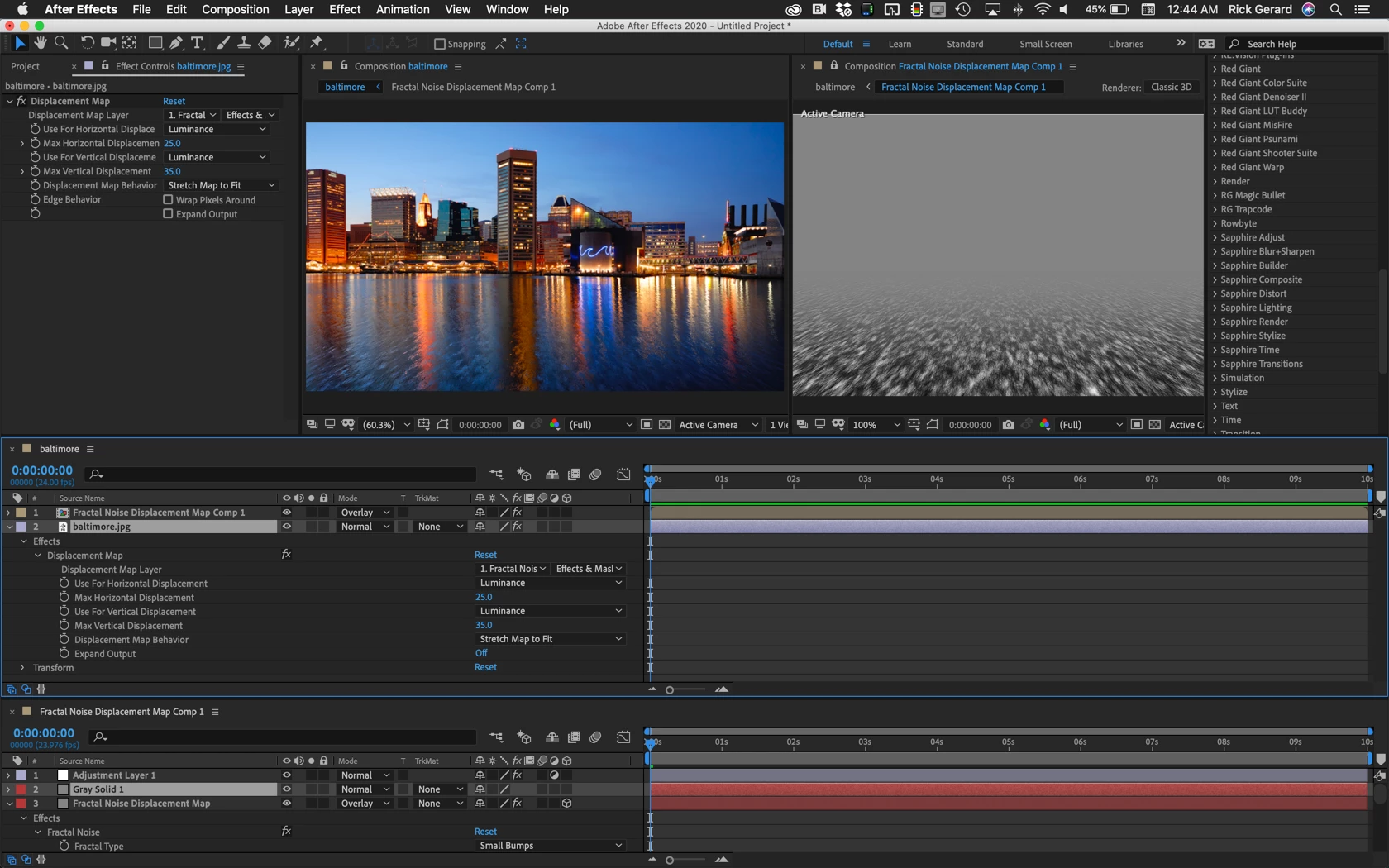Select the Hand tool
The image size is (1389, 868).
pyautogui.click(x=41, y=43)
